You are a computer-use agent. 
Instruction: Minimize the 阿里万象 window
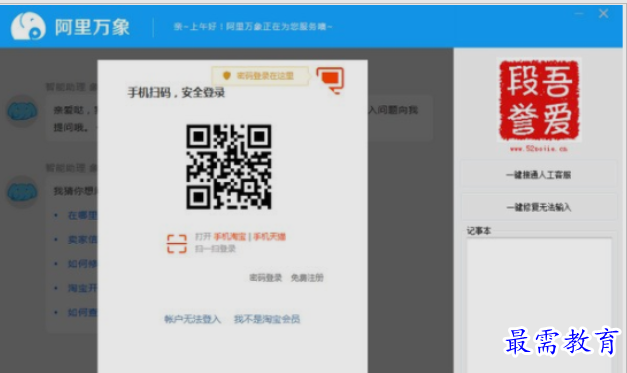[579, 14]
